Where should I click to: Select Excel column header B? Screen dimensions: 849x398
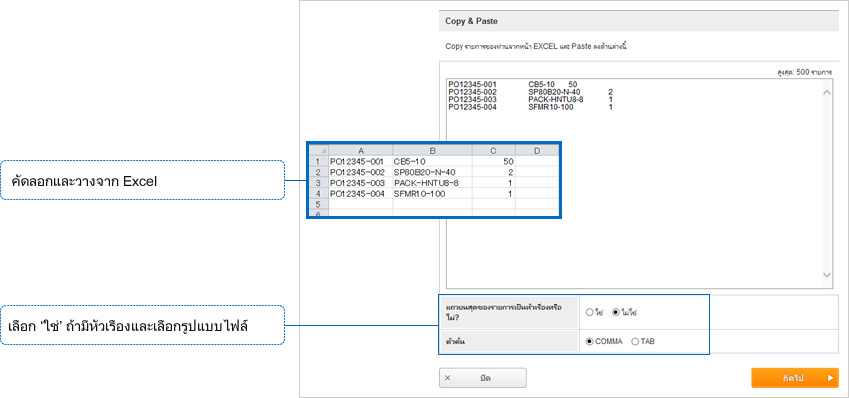pyautogui.click(x=433, y=151)
